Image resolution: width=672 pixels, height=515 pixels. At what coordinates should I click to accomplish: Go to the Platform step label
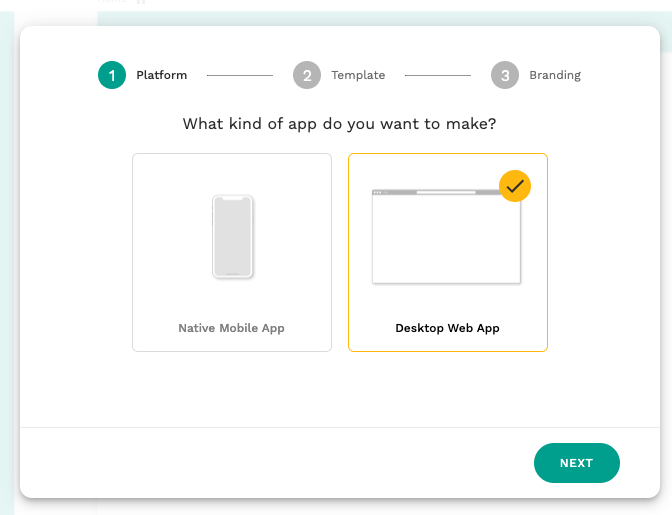(x=162, y=75)
